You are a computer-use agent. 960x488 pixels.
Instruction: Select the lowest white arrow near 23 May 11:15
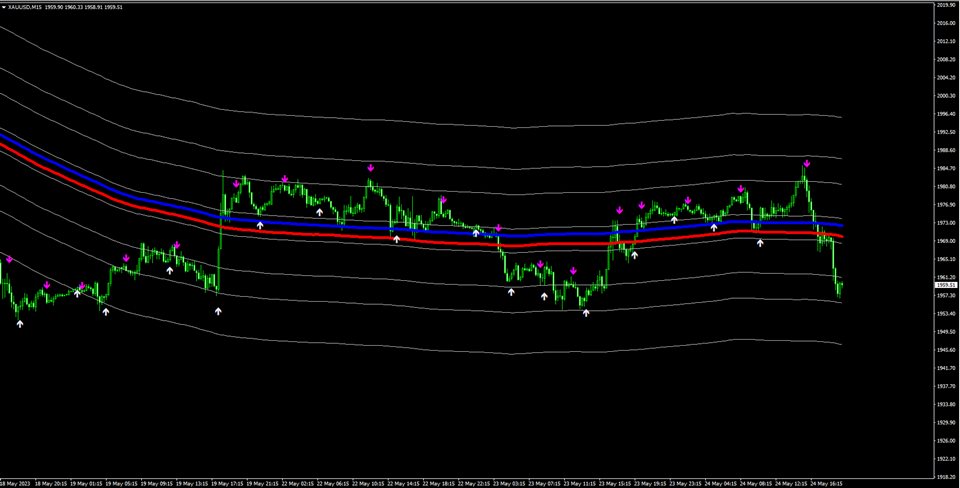[586, 313]
